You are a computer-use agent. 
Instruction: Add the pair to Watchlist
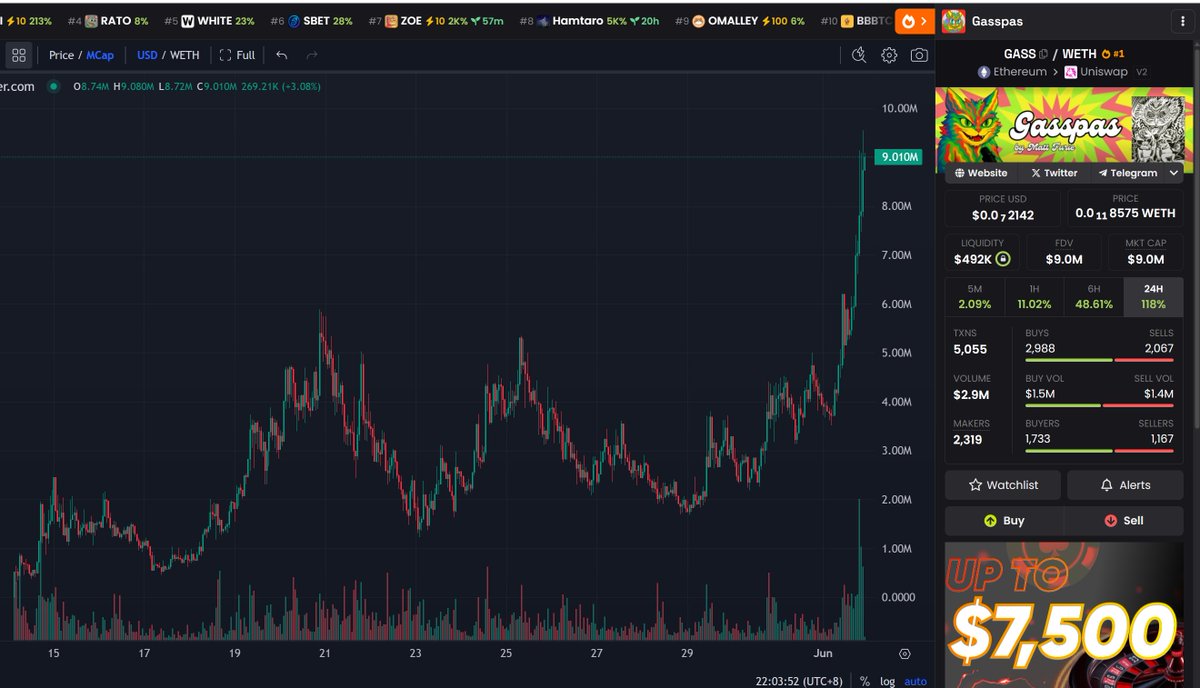tap(1003, 485)
